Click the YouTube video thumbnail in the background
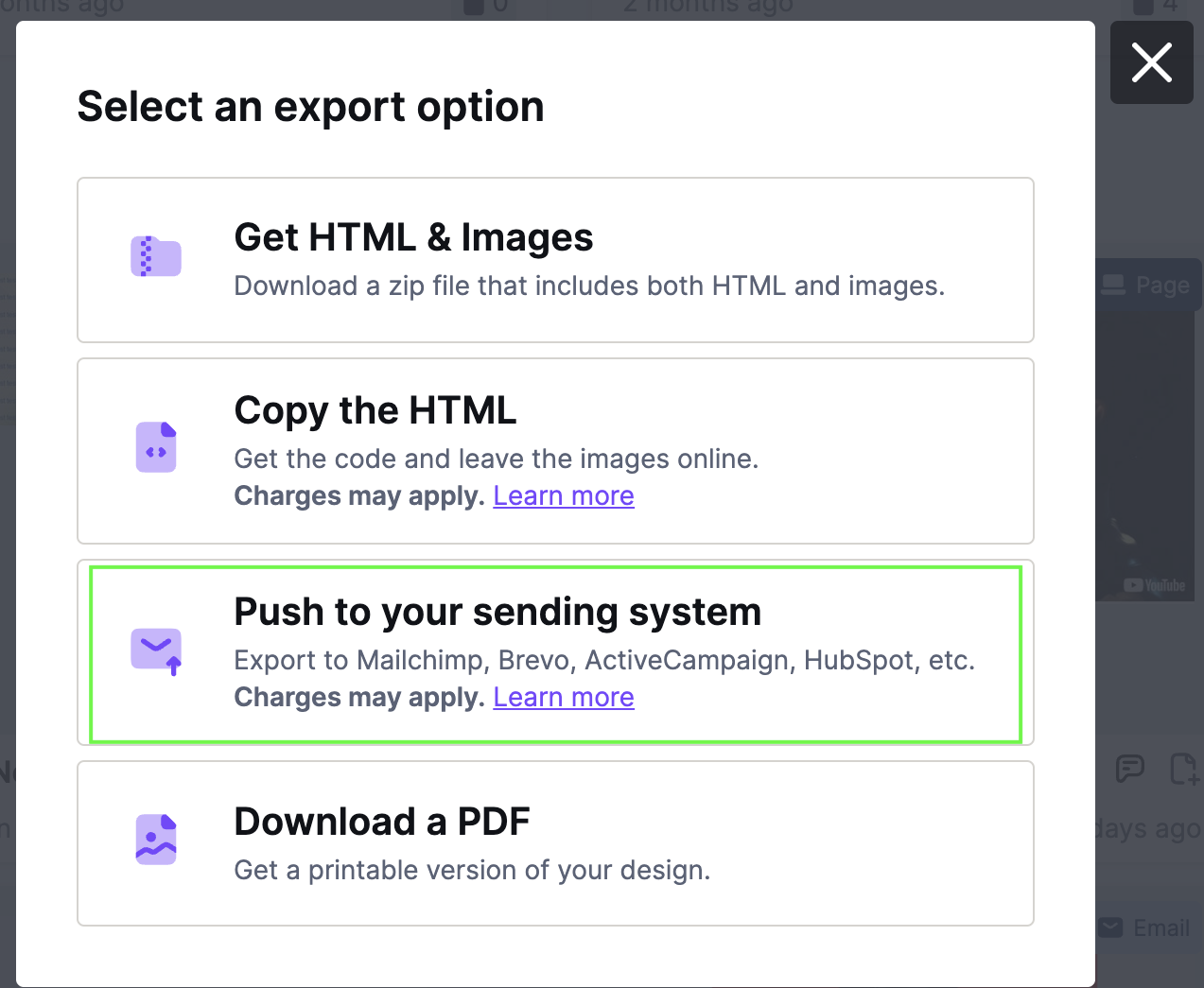Screen dimensions: 1204x988 click(x=1144, y=456)
